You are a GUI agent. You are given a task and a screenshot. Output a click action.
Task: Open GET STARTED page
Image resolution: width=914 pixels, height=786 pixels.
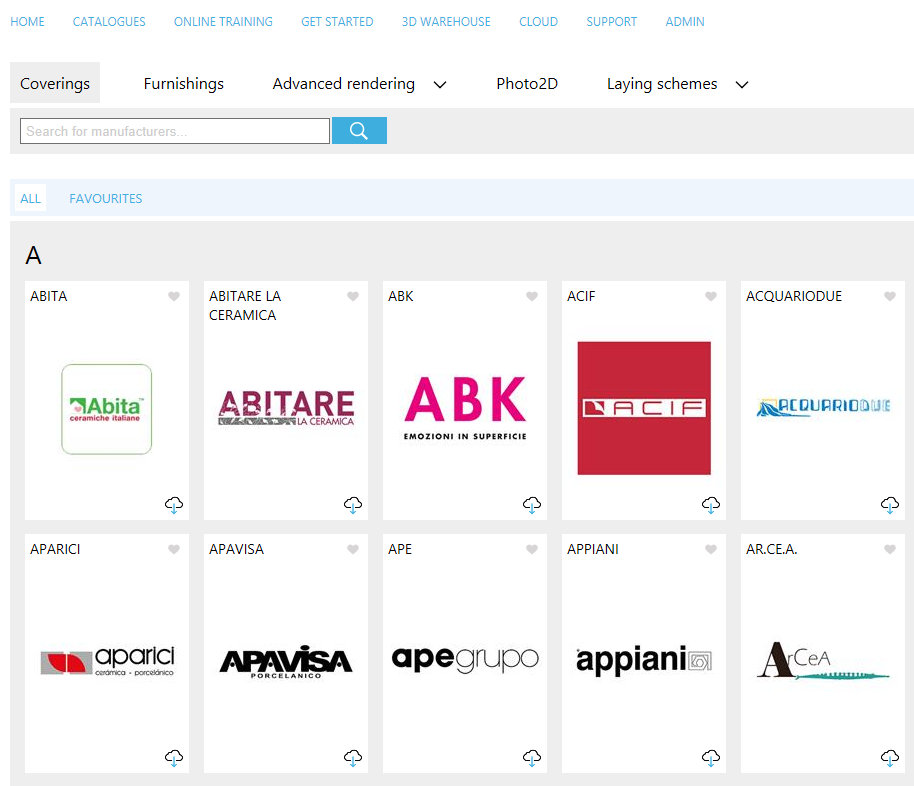337,22
